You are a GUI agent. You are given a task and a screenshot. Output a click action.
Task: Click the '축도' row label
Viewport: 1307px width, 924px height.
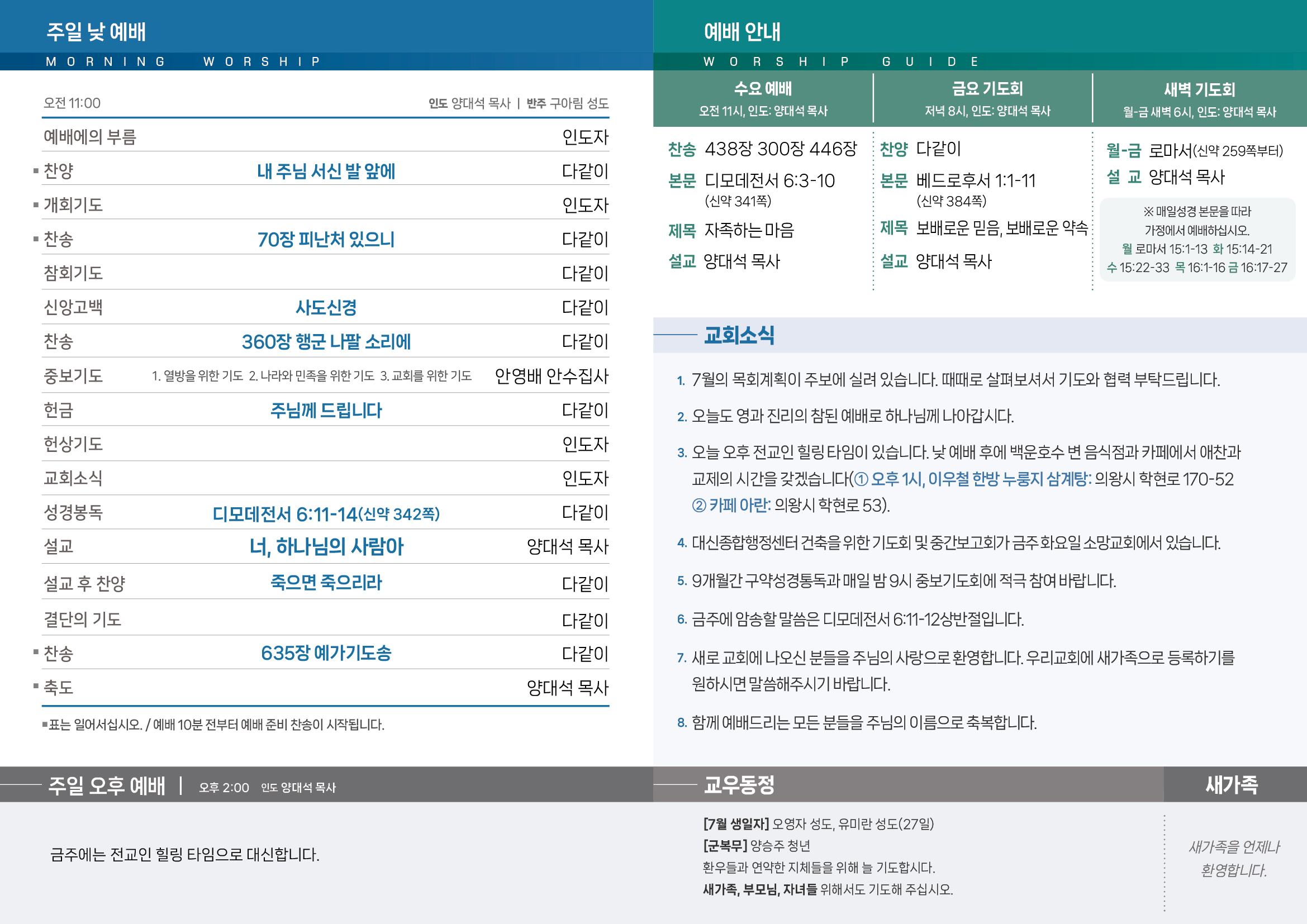pos(59,687)
